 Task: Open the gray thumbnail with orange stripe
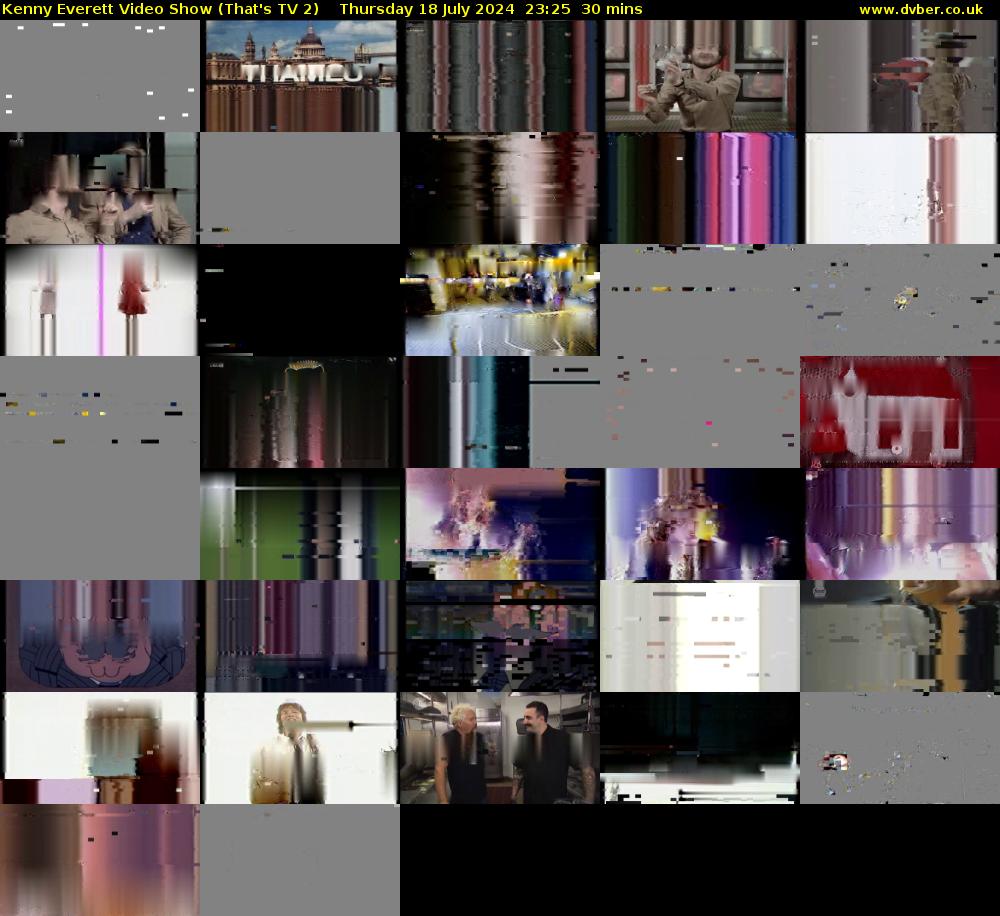(x=900, y=636)
